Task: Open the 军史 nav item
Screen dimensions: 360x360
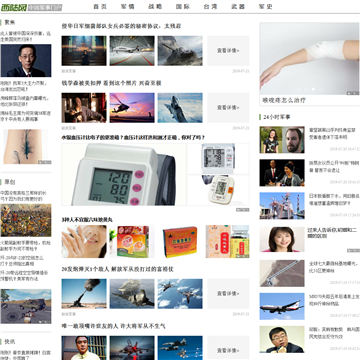Action: click(265, 7)
